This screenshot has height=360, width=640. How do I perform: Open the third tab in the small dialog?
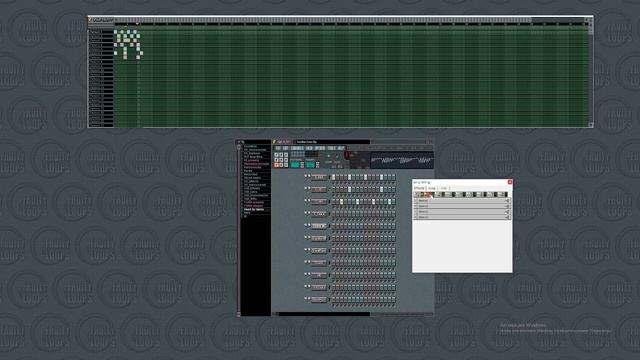pyautogui.click(x=444, y=188)
